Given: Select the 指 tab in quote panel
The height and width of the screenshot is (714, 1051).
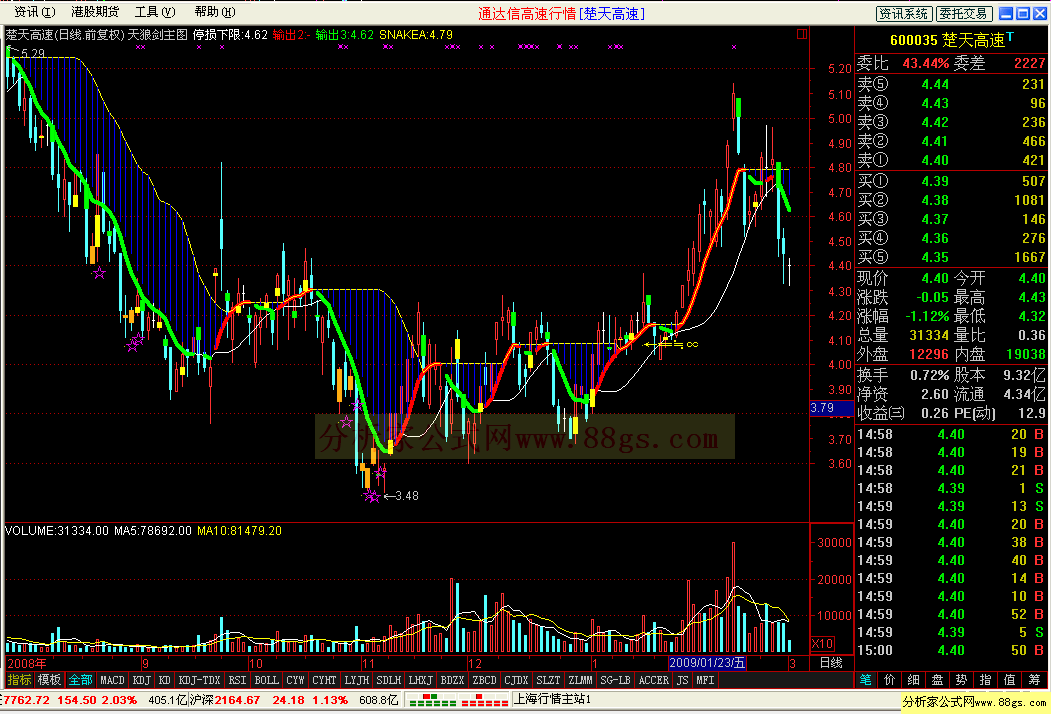Looking at the screenshot, I should point(986,680).
